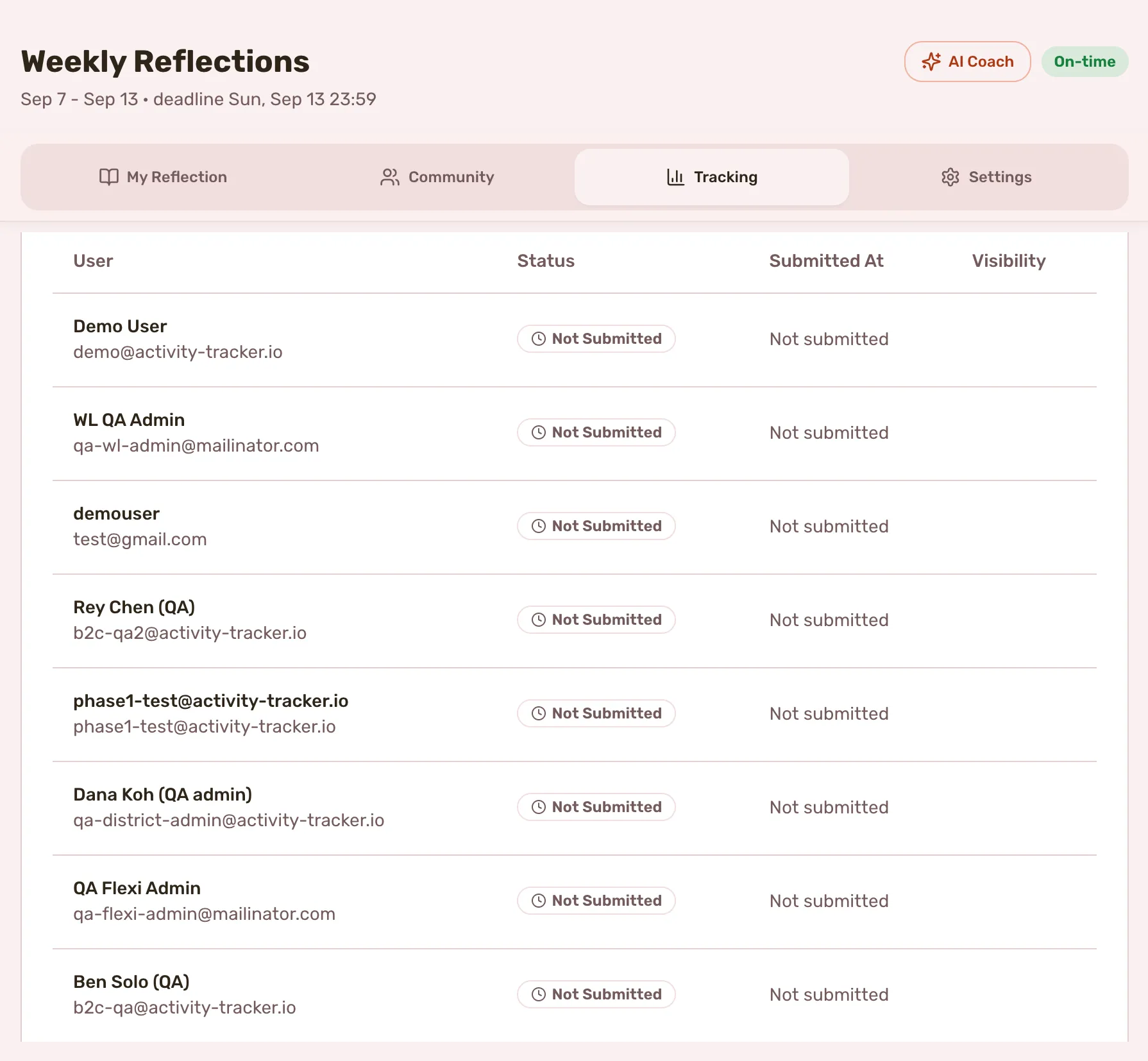Select the Tracking tab
The image size is (1148, 1061).
[712, 177]
